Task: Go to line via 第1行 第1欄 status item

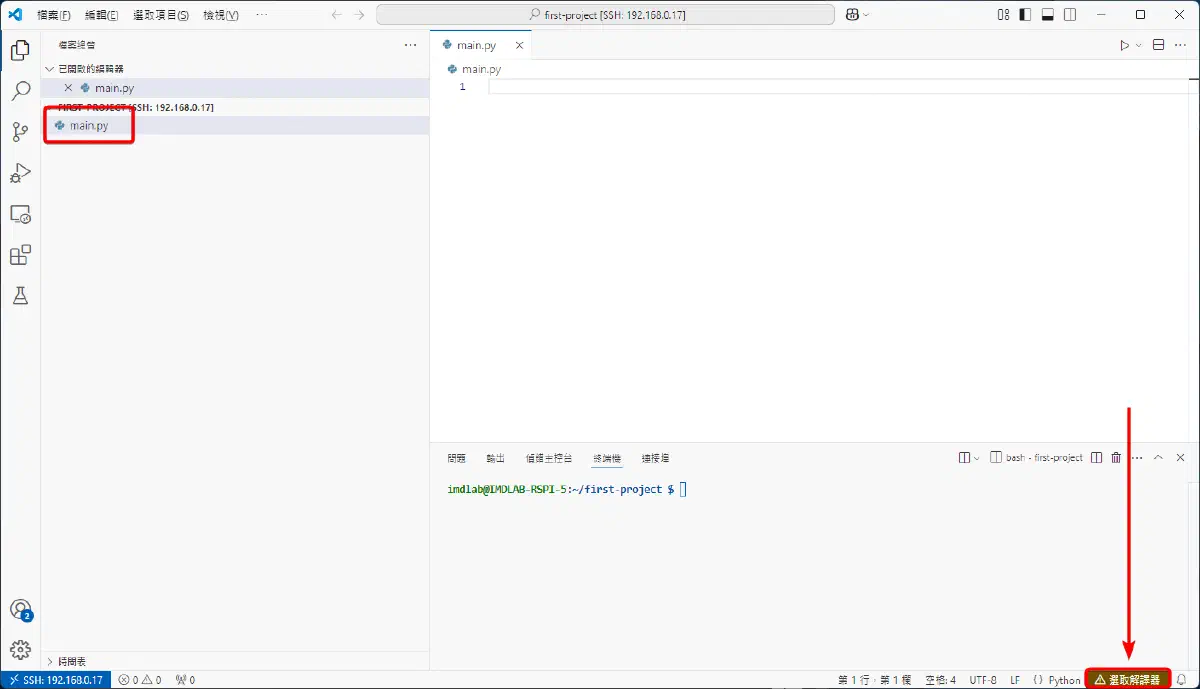Action: pyautogui.click(x=874, y=680)
